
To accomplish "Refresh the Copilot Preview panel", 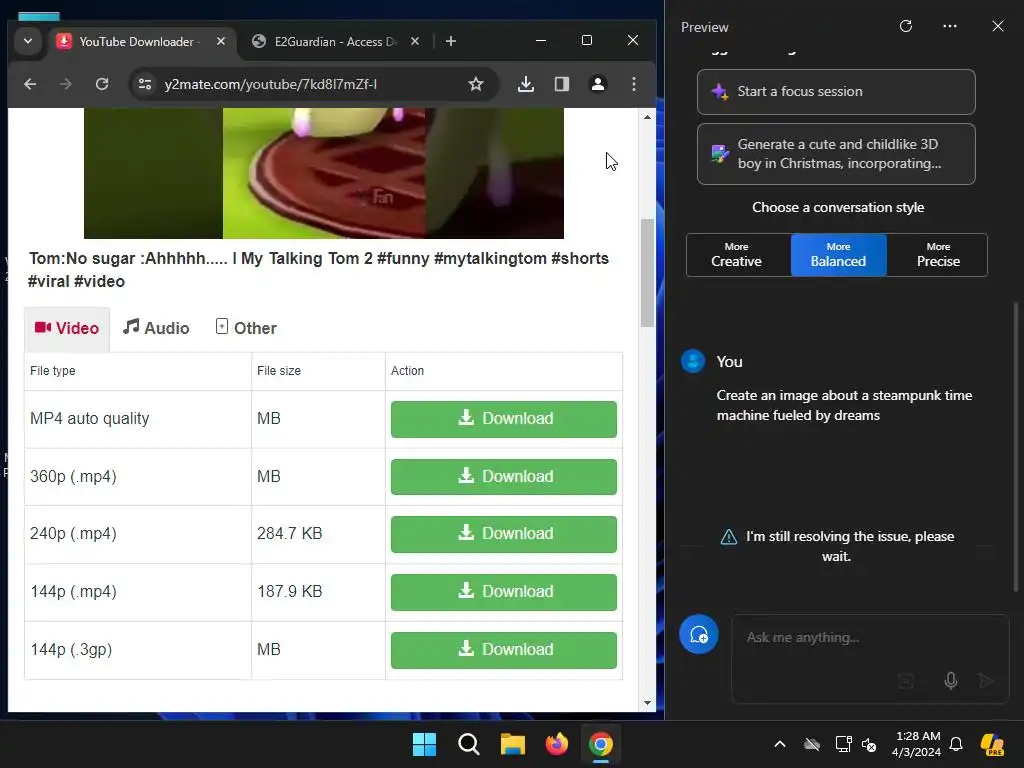I will 906,26.
